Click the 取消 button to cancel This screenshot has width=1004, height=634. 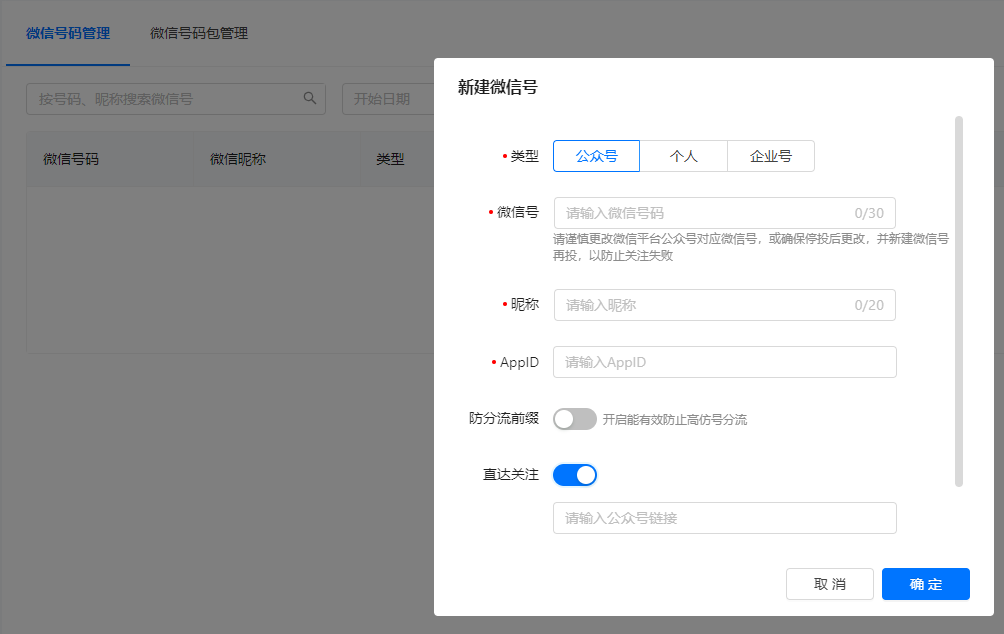[x=829, y=584]
